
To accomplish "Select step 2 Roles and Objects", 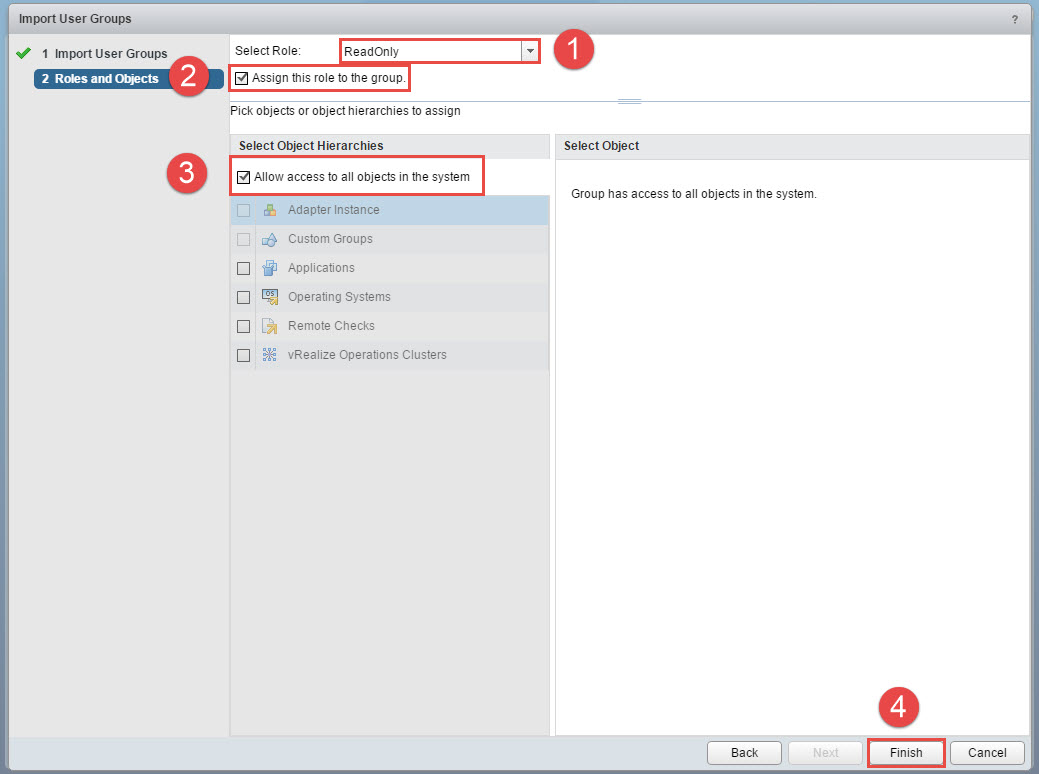I will click(x=106, y=79).
